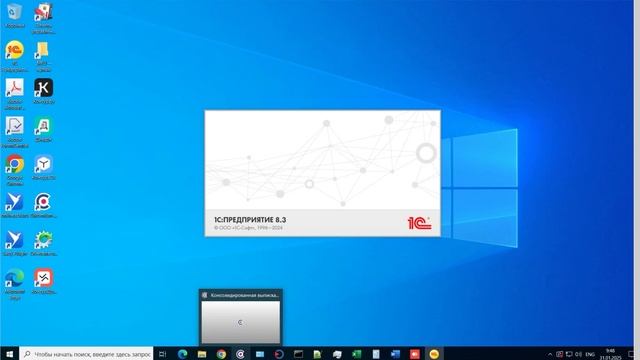640x360 pixels.
Task: Open the notification center
Action: click(631, 354)
